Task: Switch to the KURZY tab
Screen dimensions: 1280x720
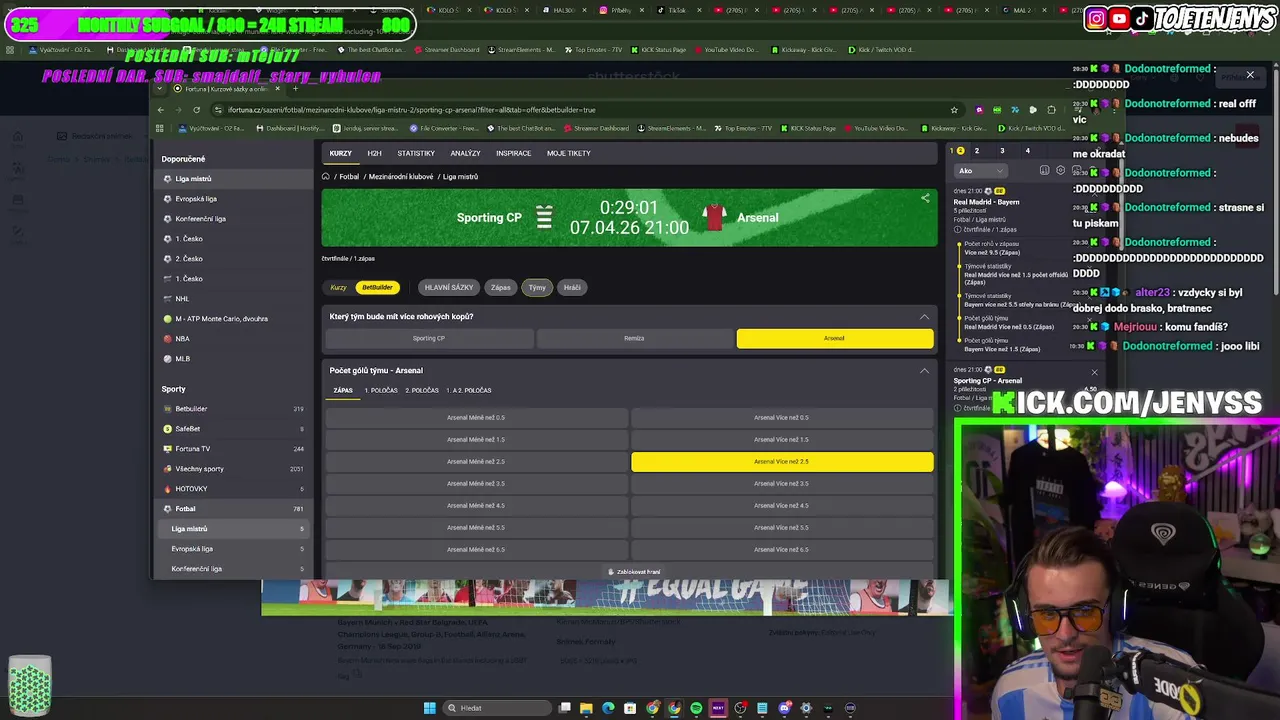Action: (341, 153)
